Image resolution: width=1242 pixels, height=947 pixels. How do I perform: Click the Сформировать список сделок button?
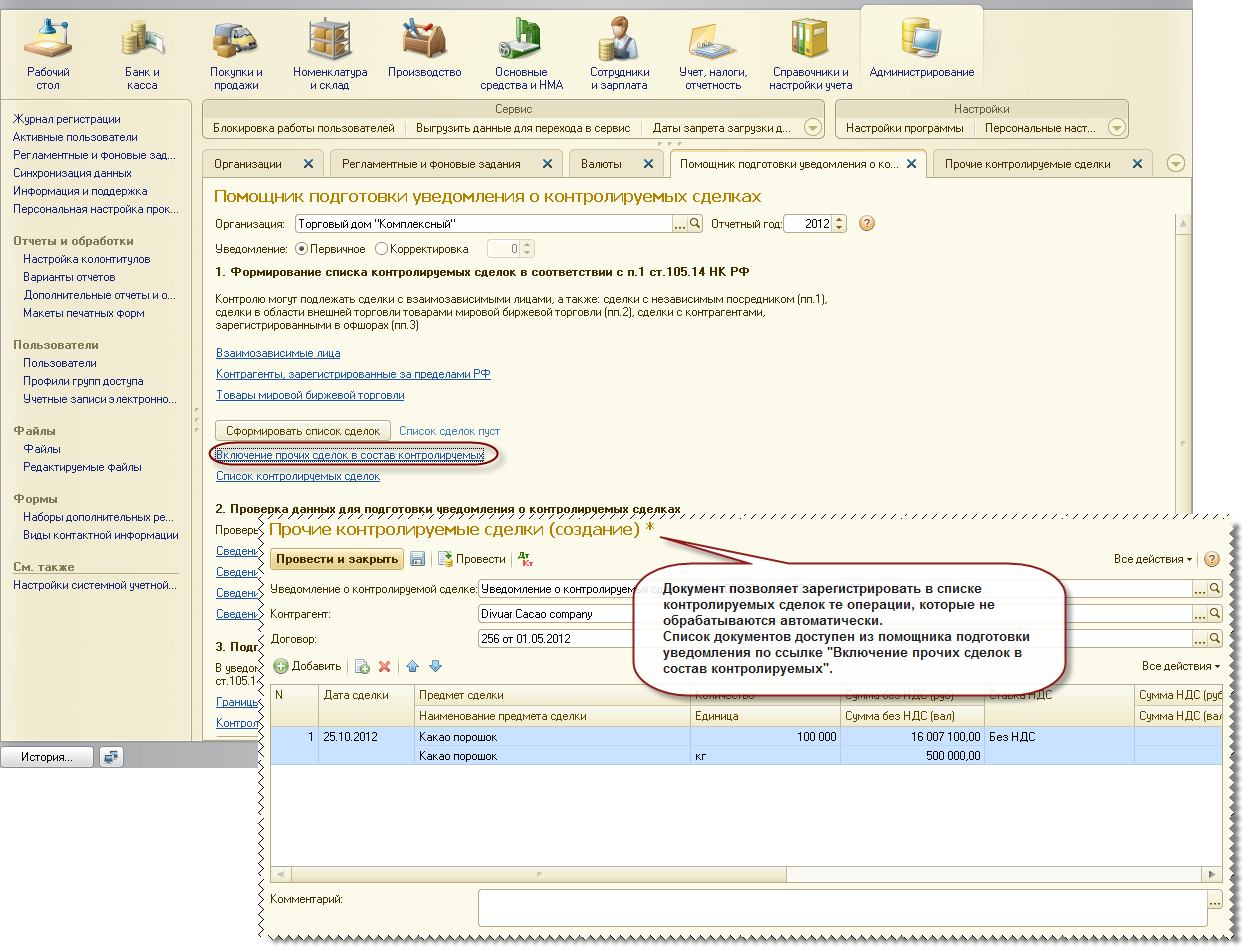[303, 431]
